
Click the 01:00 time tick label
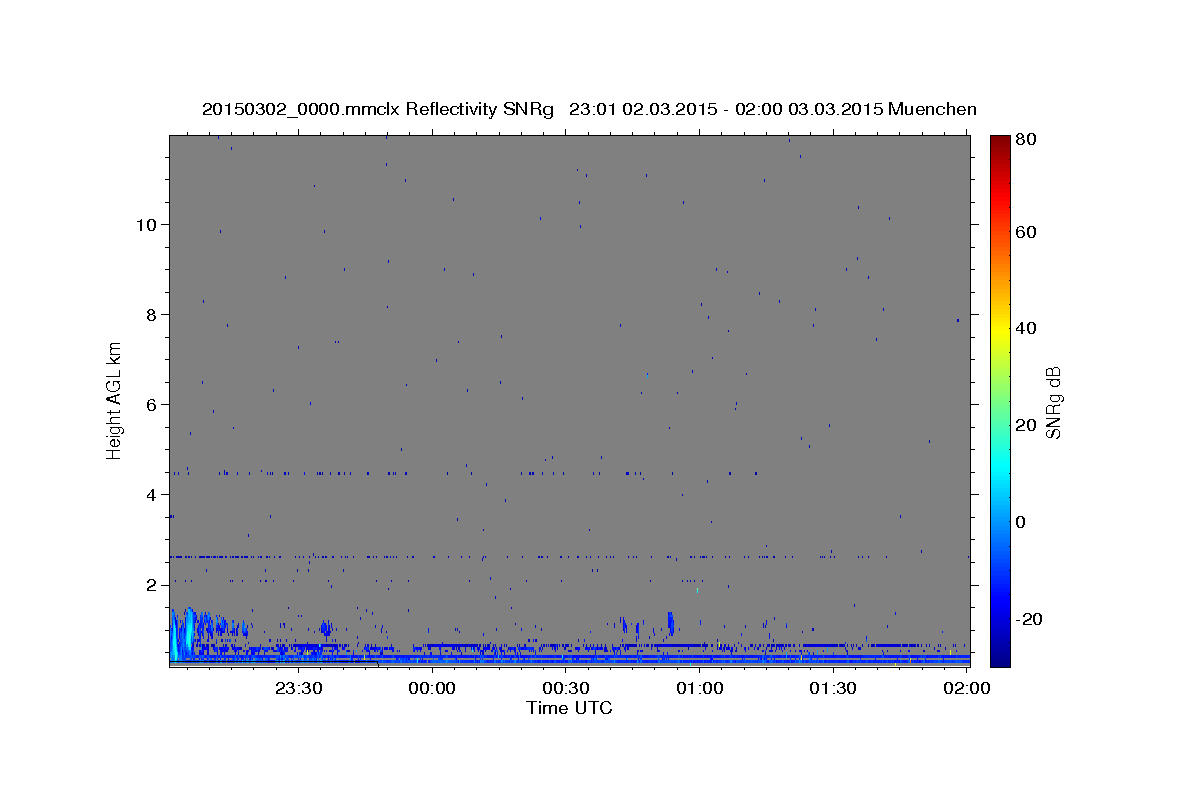pos(699,689)
